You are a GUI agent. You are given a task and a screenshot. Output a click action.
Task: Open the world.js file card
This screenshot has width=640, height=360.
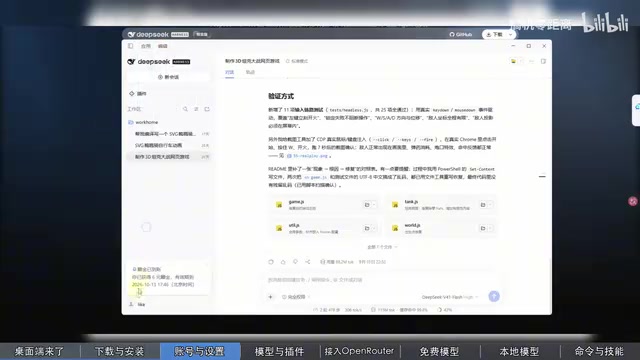pos(441,228)
